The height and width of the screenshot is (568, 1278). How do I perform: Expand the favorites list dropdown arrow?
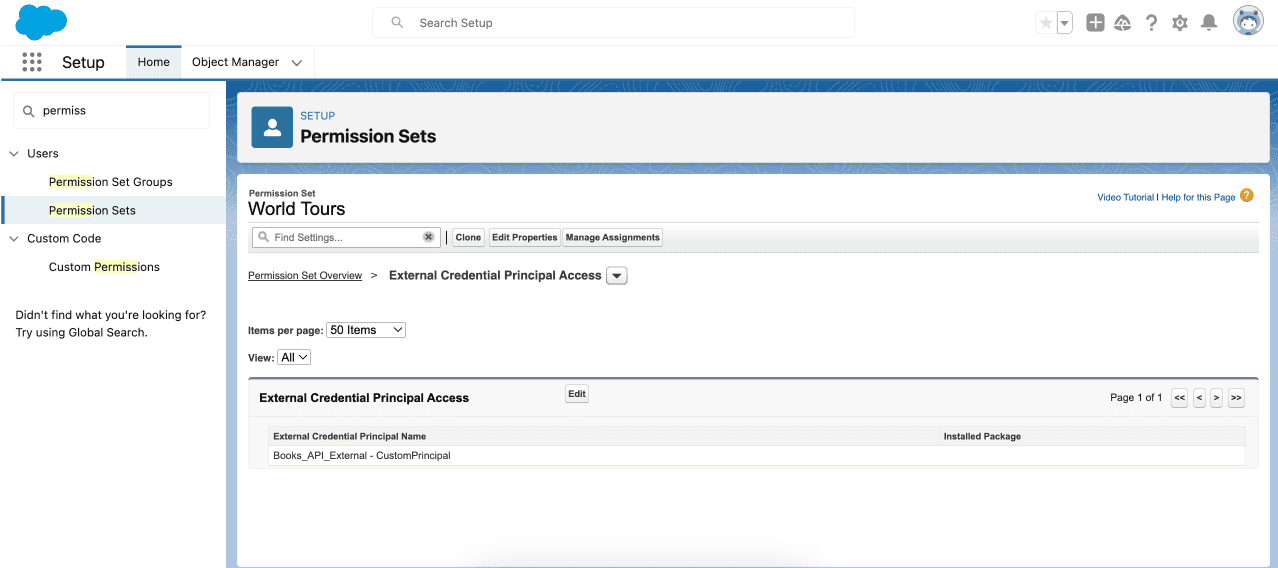coord(1065,23)
